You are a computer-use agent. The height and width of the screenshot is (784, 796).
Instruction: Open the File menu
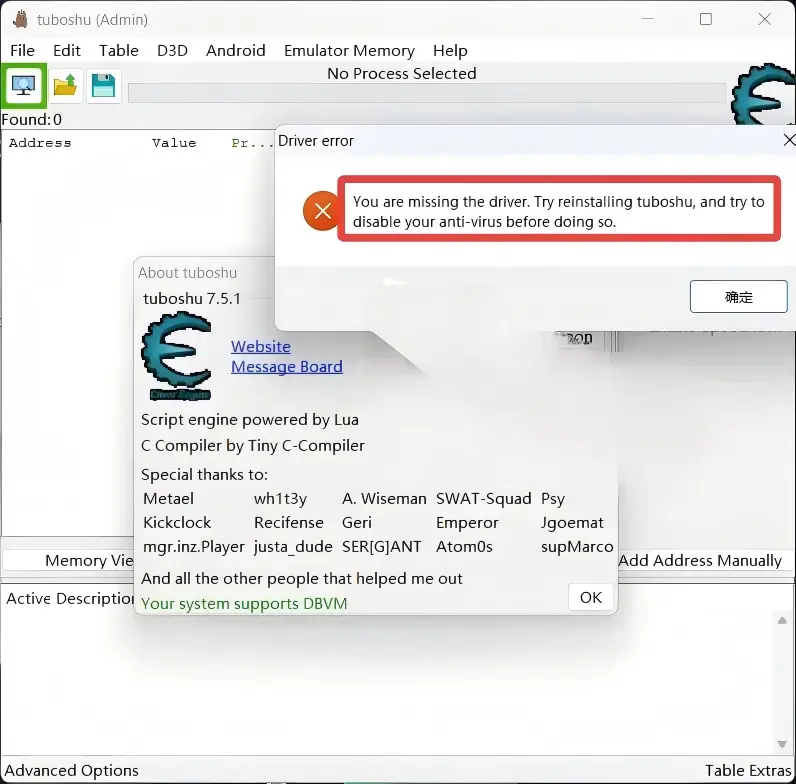(22, 51)
